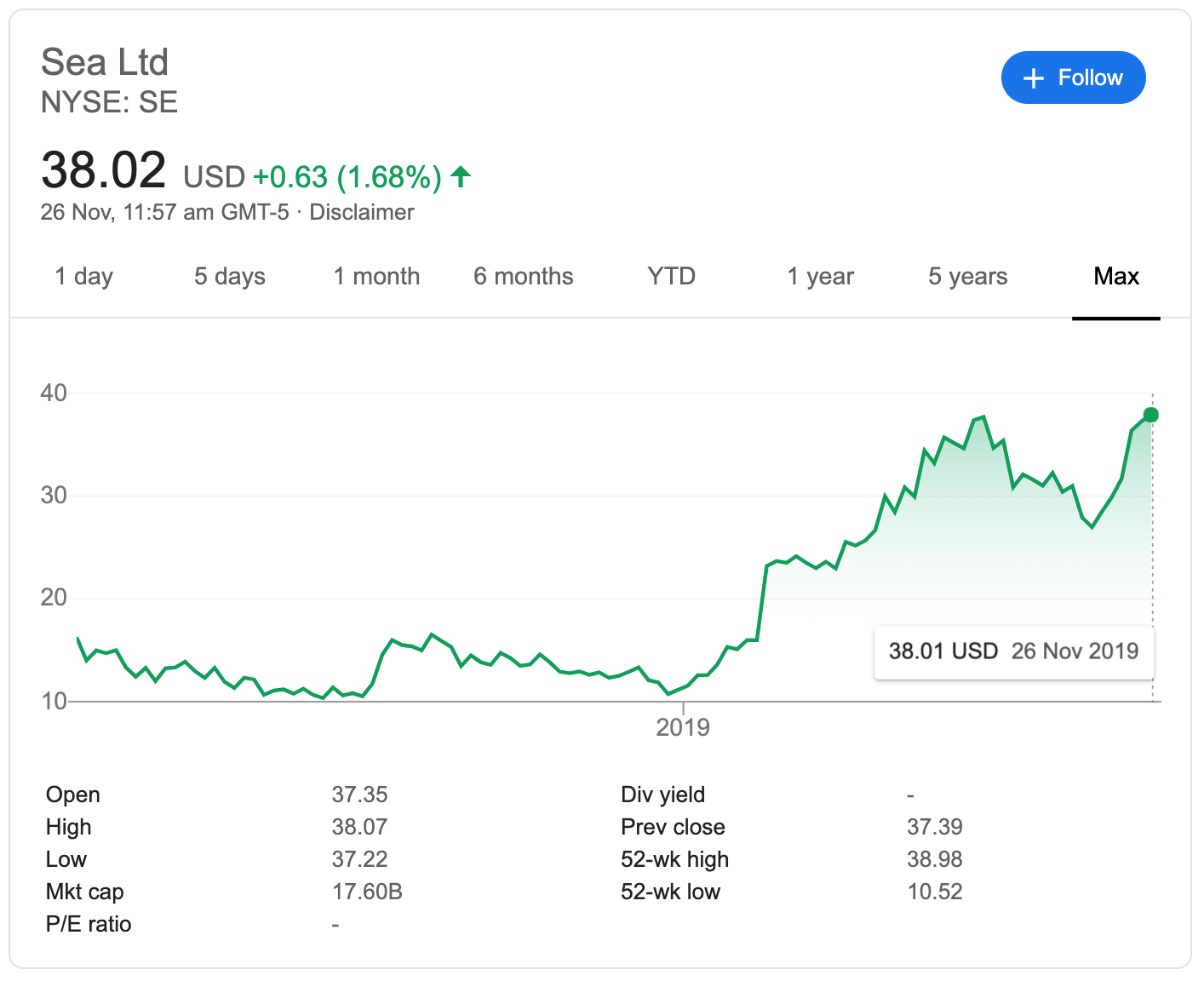Click the Open value 37.35
The height and width of the screenshot is (981, 1204).
(360, 795)
